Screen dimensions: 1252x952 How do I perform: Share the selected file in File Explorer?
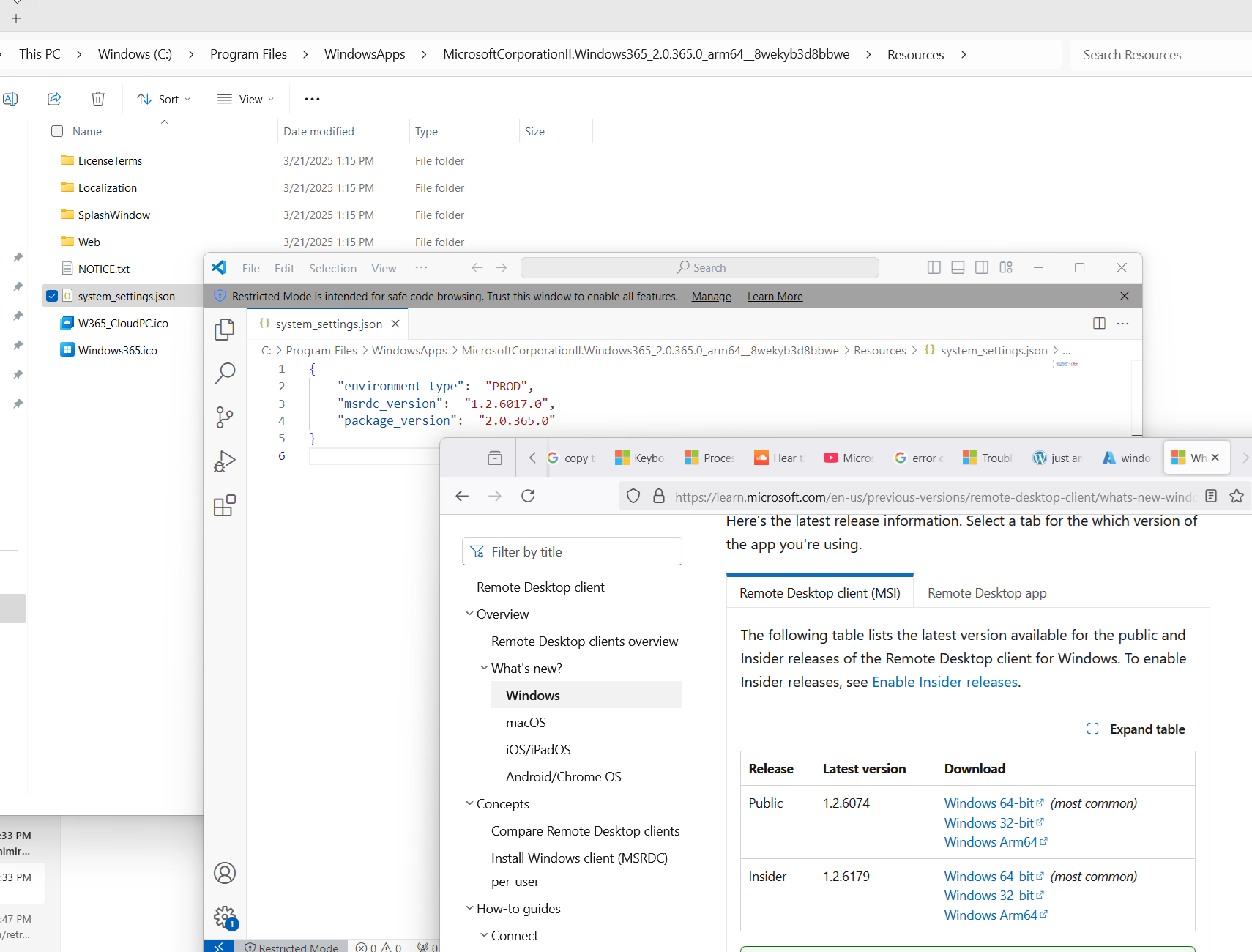tap(54, 99)
